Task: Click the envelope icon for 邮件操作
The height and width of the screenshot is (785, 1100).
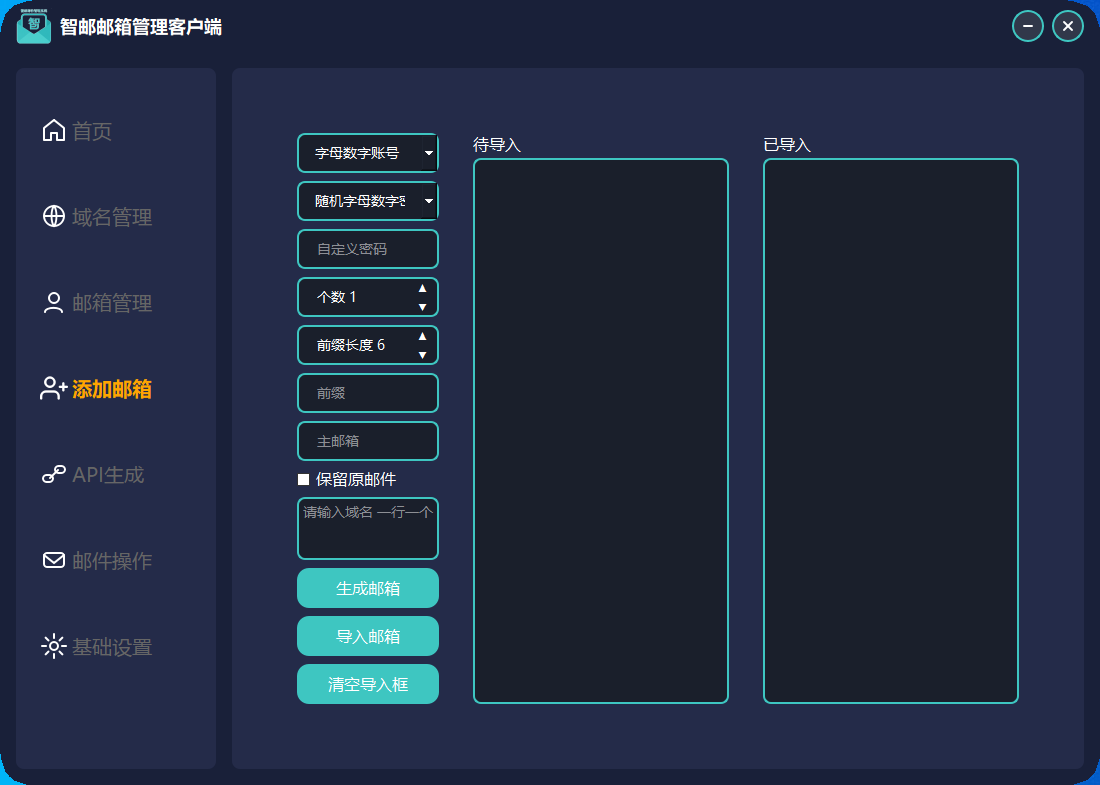Action: [54, 561]
